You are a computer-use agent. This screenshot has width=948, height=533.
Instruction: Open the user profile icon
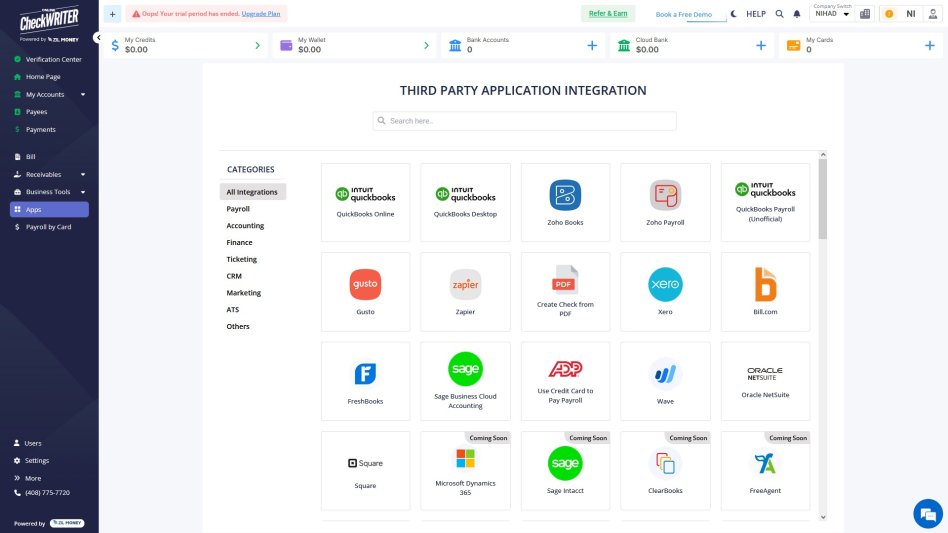point(933,14)
